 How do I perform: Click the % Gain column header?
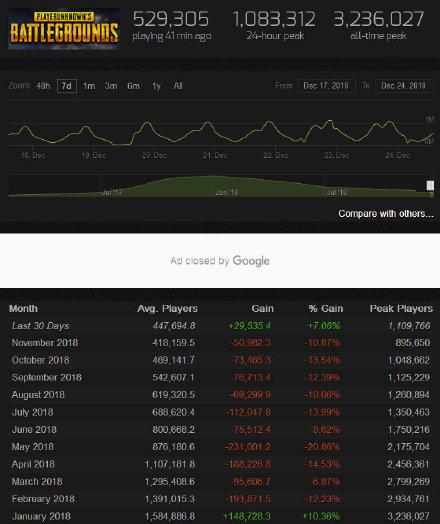click(326, 308)
